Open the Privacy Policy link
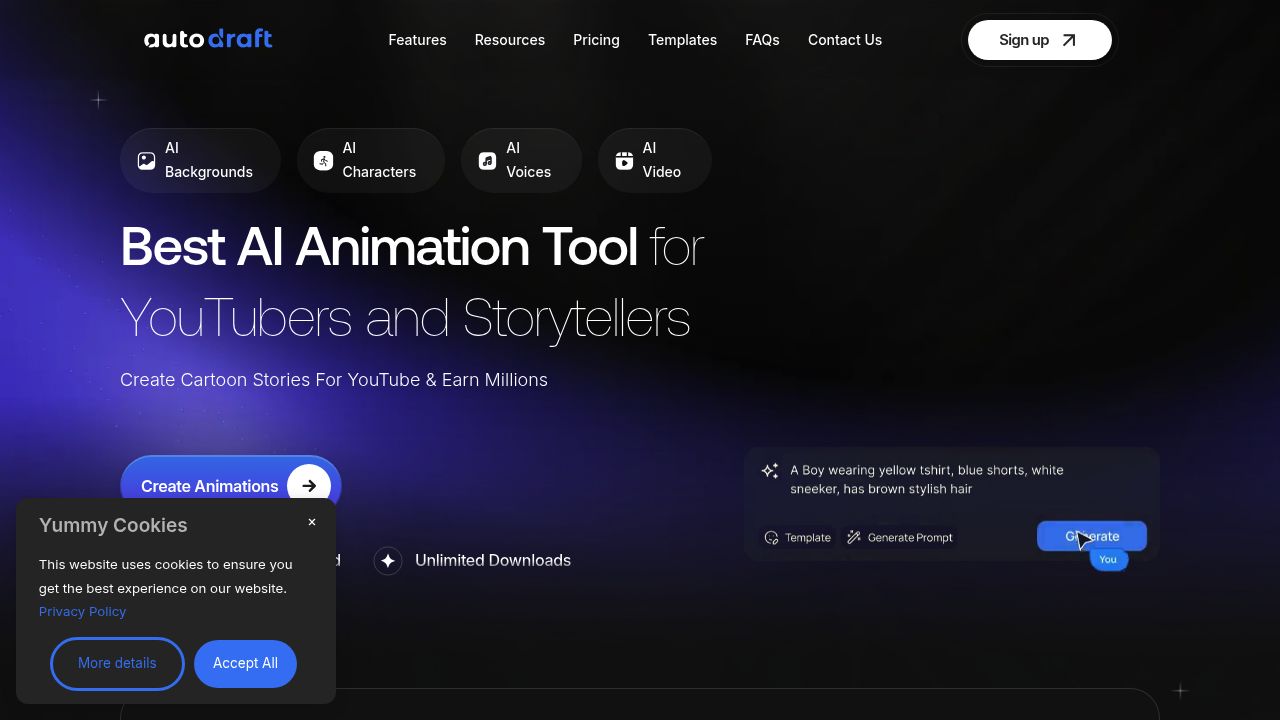 coord(82,611)
